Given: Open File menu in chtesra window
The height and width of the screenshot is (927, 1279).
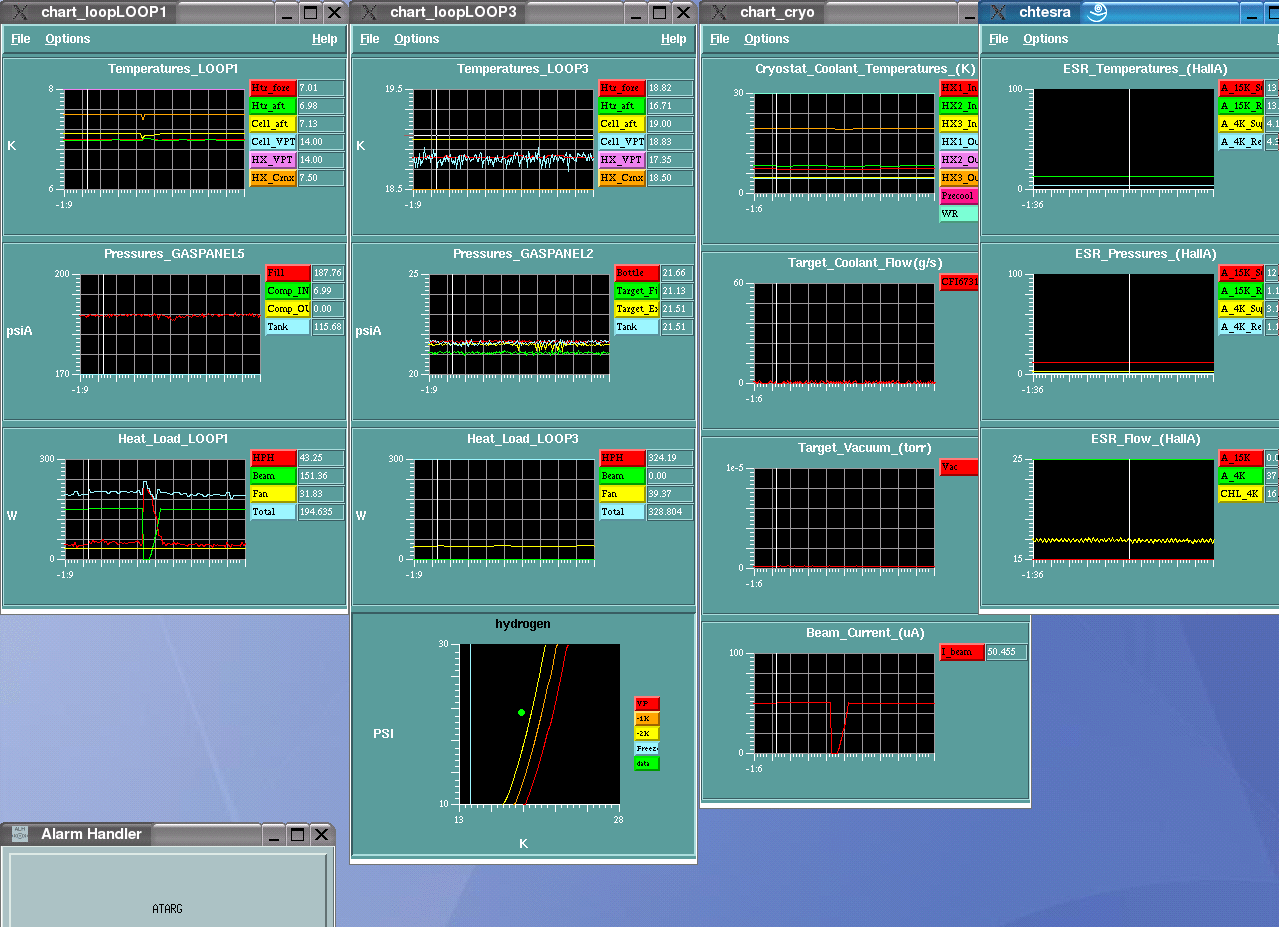Looking at the screenshot, I should pos(999,39).
